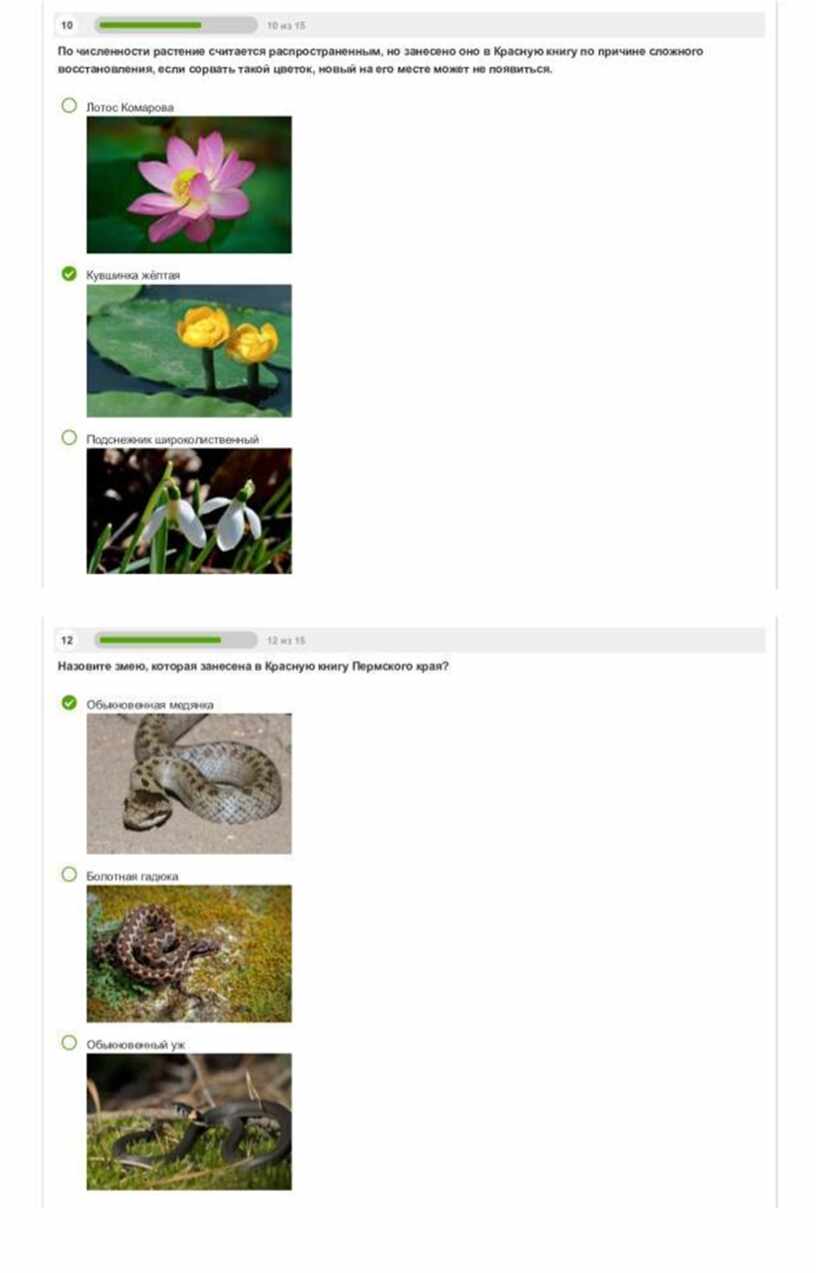Open the pink lotus flower image

tap(189, 184)
